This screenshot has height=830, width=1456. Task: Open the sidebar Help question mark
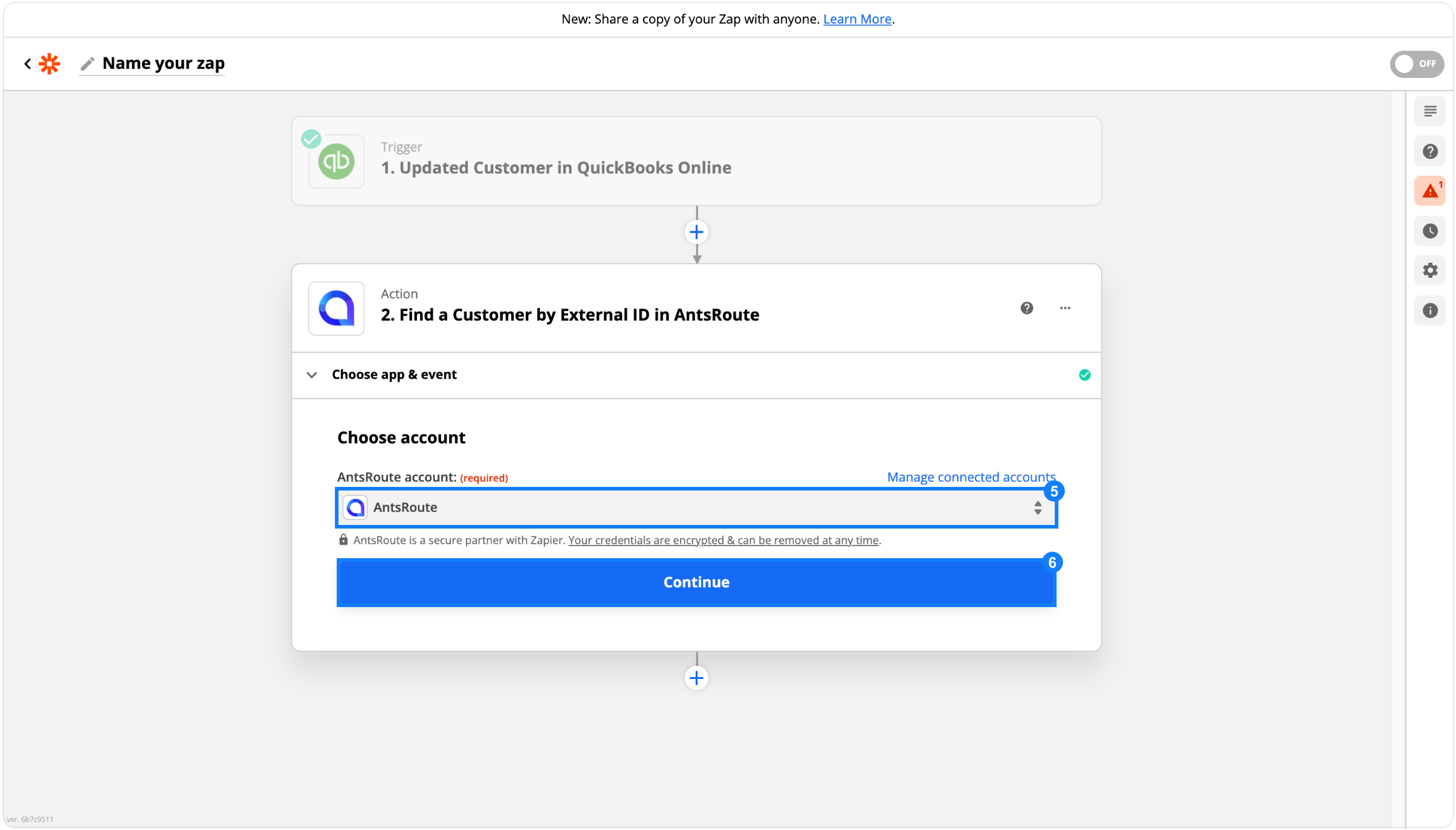1430,151
